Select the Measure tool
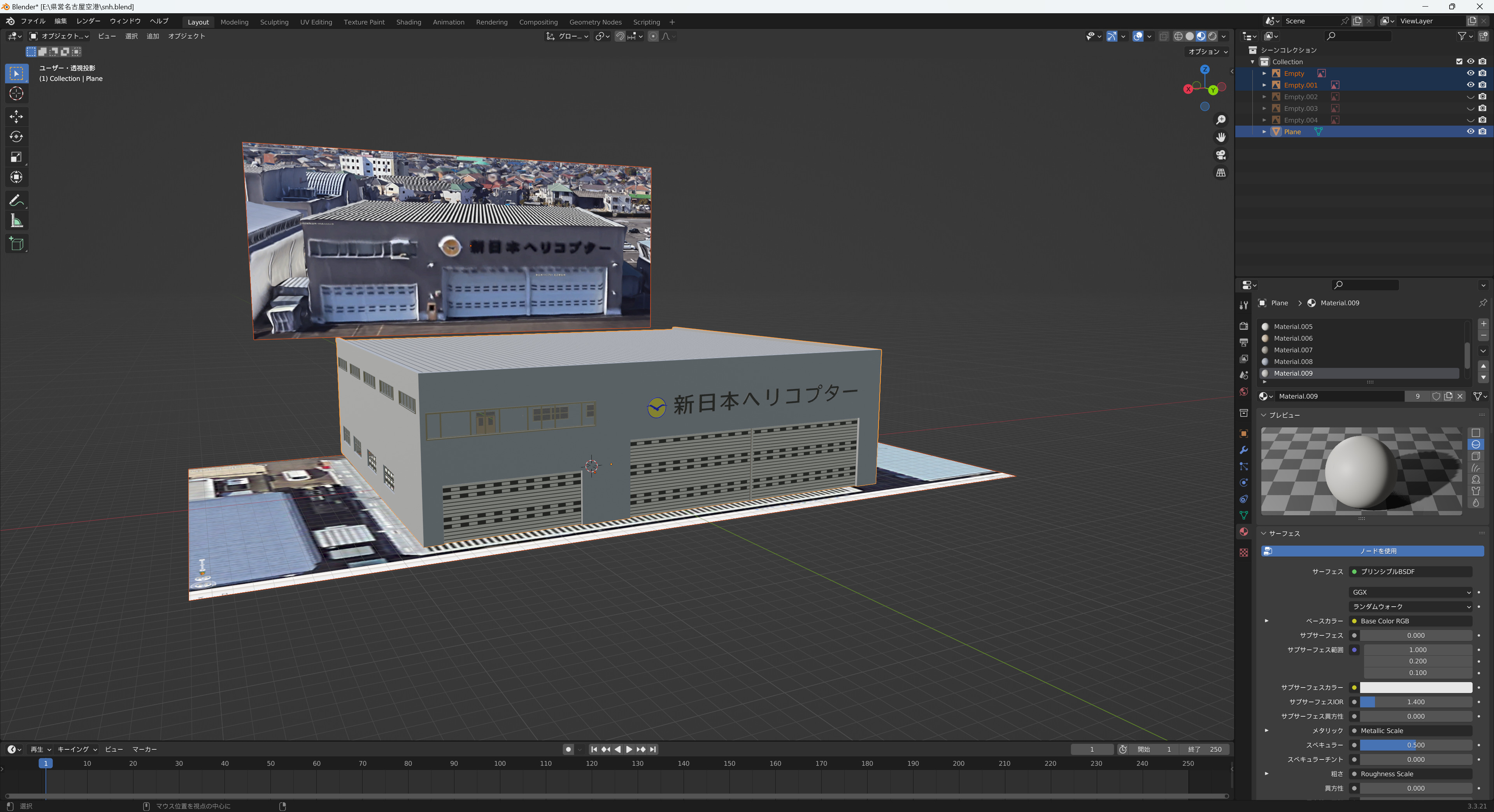 (x=16, y=221)
